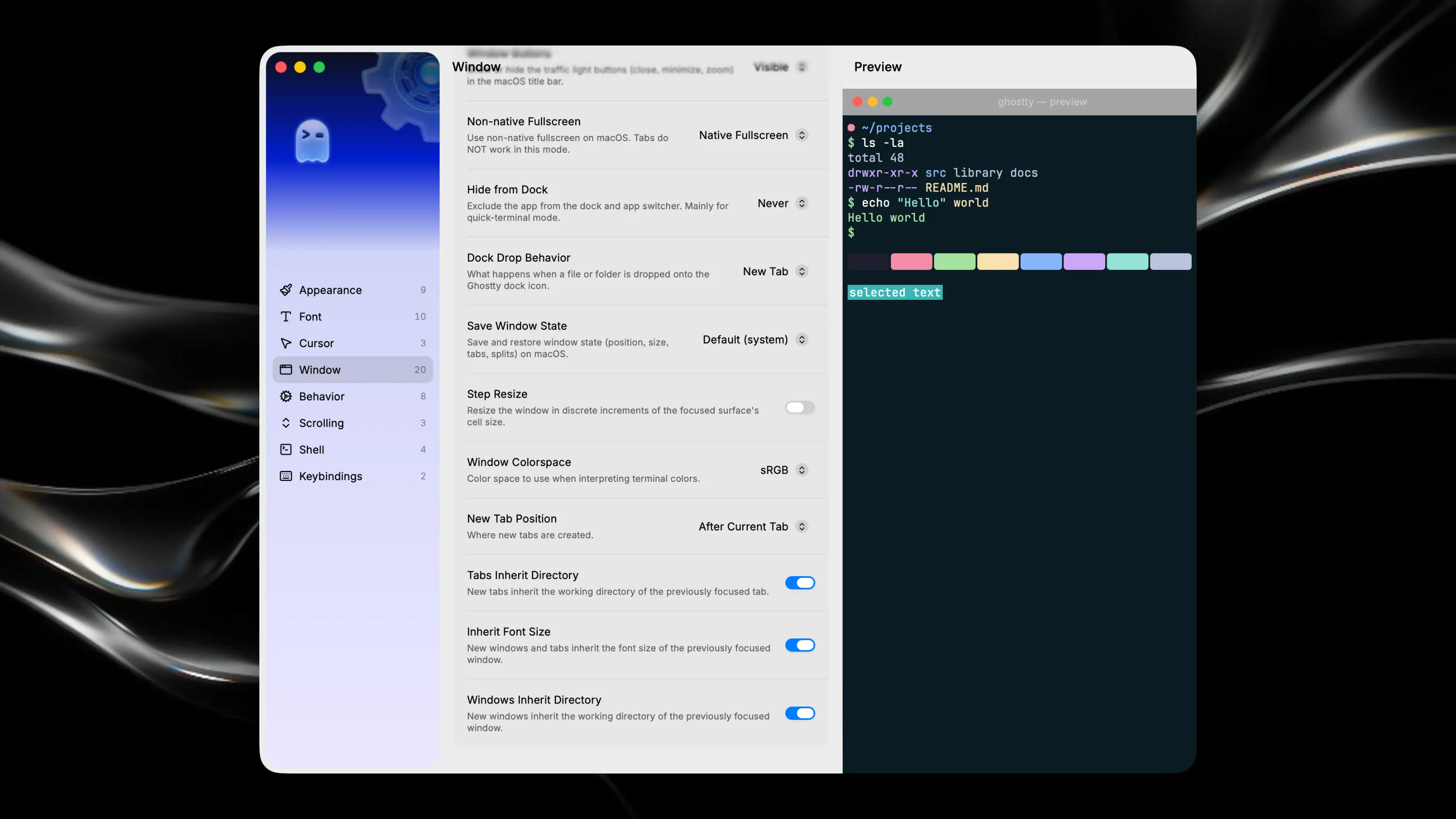Viewport: 1456px width, 819px height.
Task: Click the Appearance paintbrush icon
Action: 286,290
